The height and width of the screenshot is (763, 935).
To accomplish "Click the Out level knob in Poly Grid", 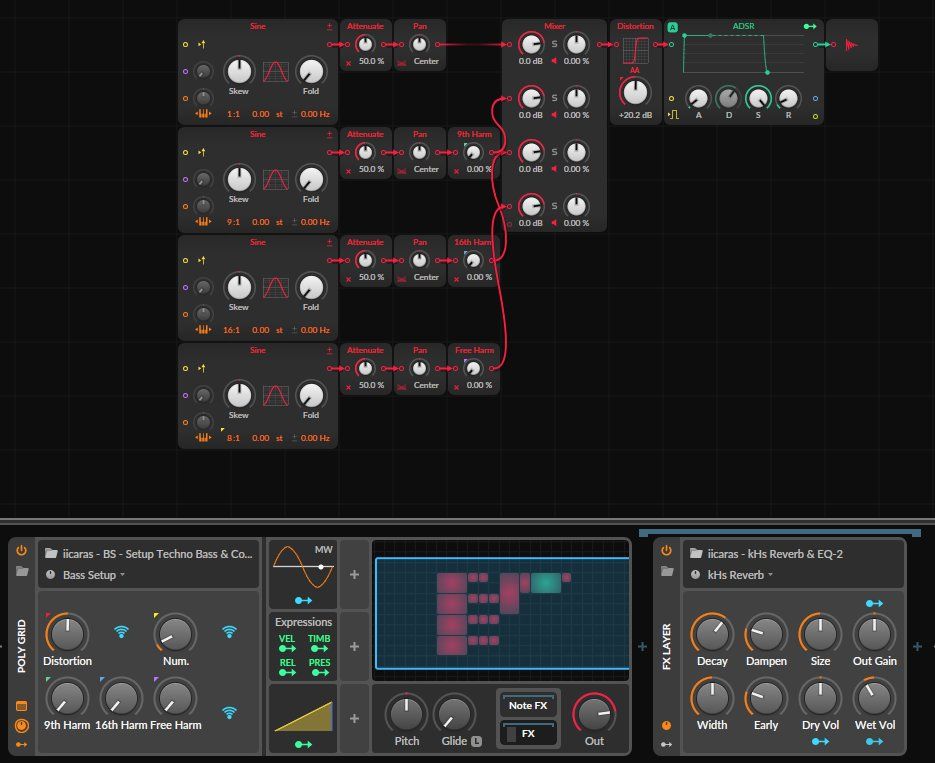I will coord(594,714).
